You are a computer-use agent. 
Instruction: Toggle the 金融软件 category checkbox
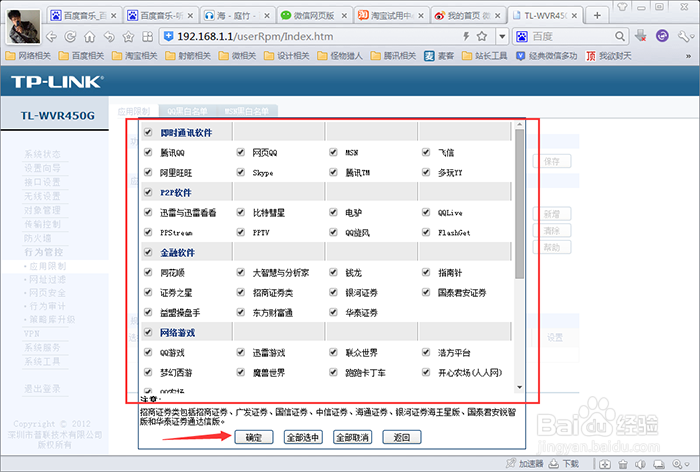148,252
